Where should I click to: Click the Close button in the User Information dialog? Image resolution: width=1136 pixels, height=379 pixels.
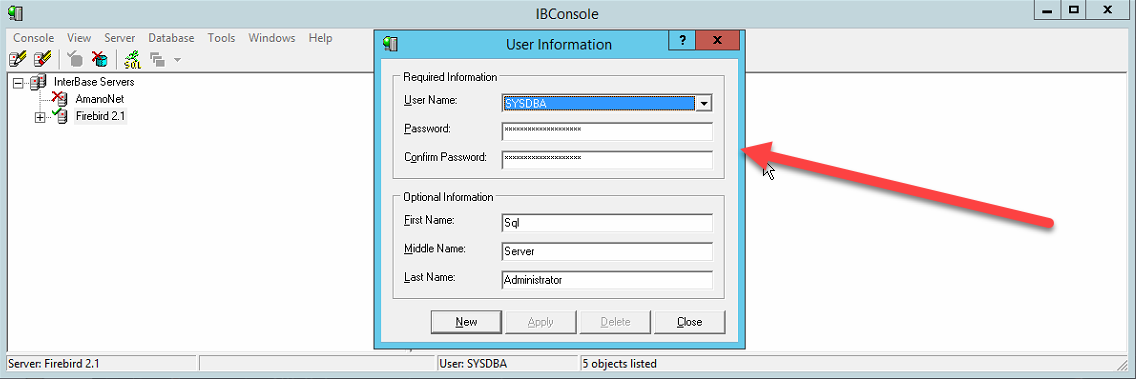click(x=689, y=322)
